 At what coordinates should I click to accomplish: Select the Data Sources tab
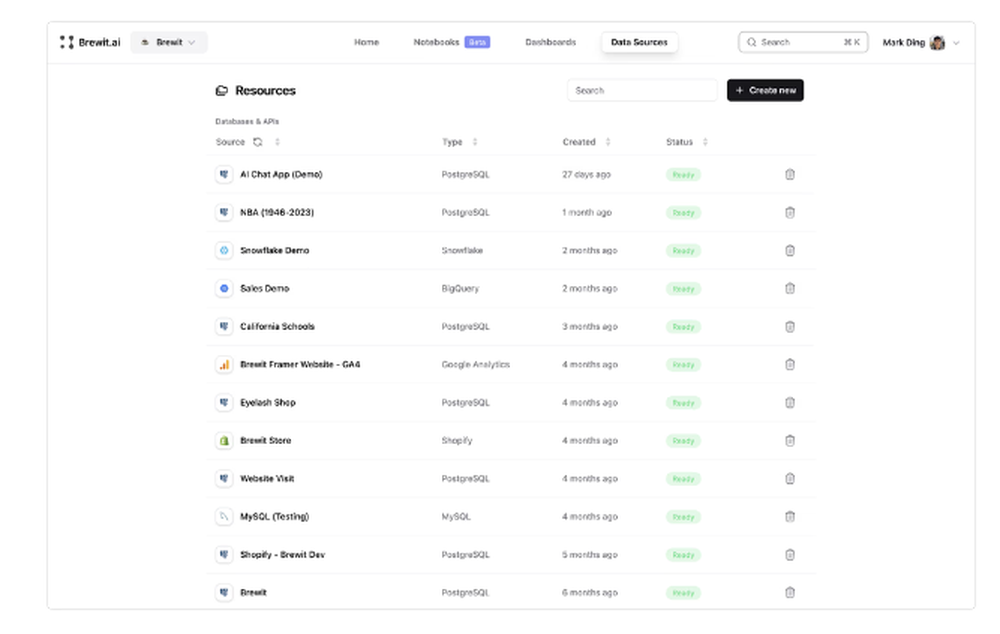point(639,42)
